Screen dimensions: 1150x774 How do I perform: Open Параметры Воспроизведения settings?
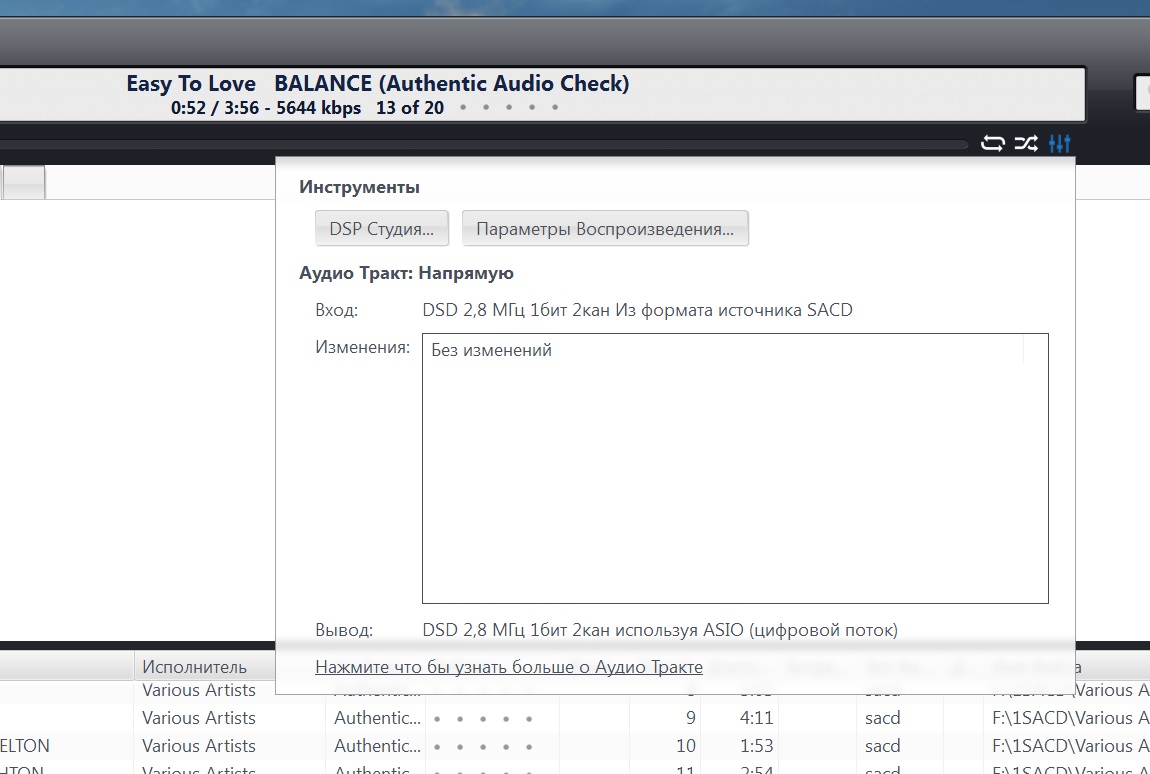(x=605, y=229)
